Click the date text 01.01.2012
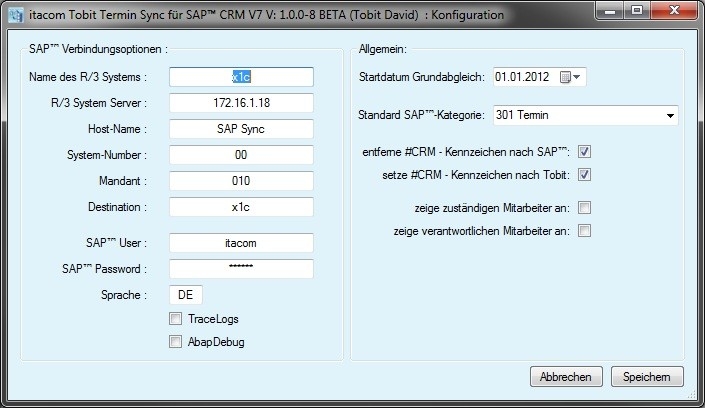Viewport: 705px width, 408px height. tap(522, 77)
